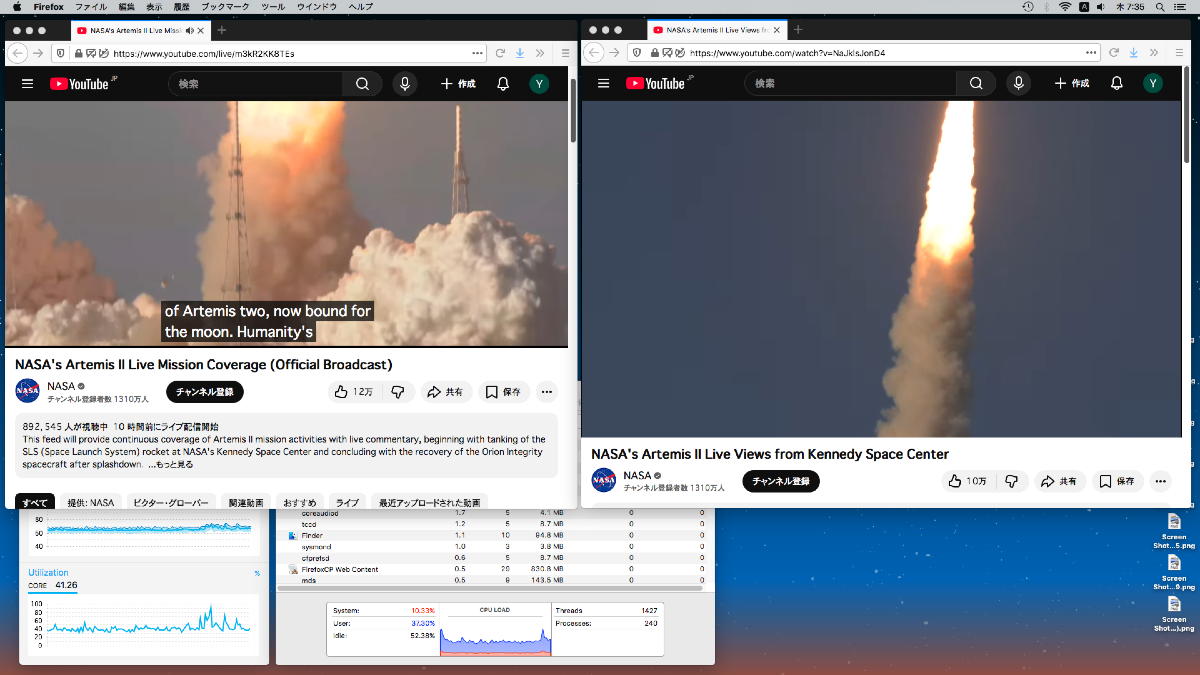Open page actions ellipsis in right address bar
1200x675 pixels.
click(x=1090, y=52)
